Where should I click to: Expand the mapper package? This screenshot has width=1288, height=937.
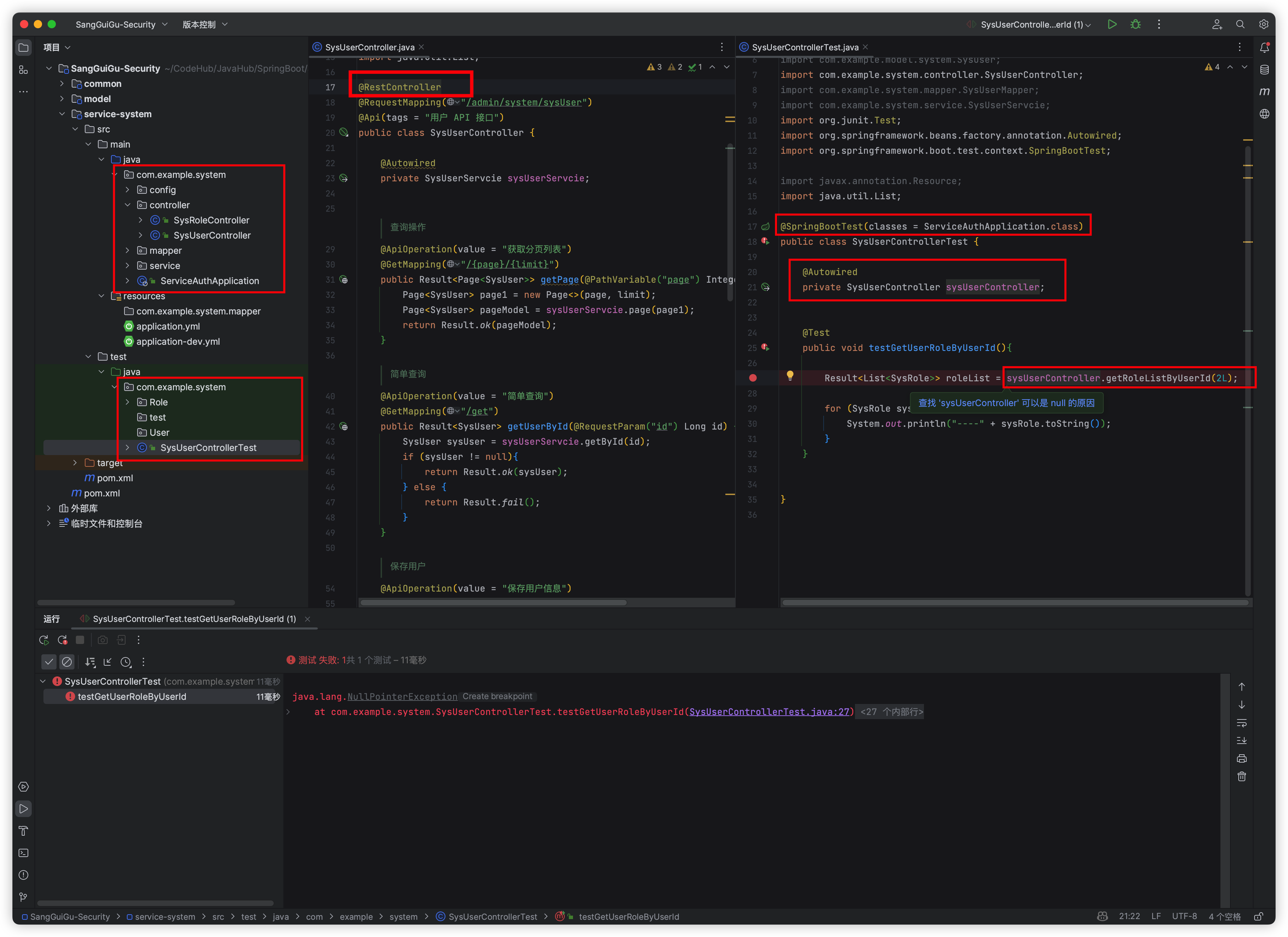tap(127, 250)
